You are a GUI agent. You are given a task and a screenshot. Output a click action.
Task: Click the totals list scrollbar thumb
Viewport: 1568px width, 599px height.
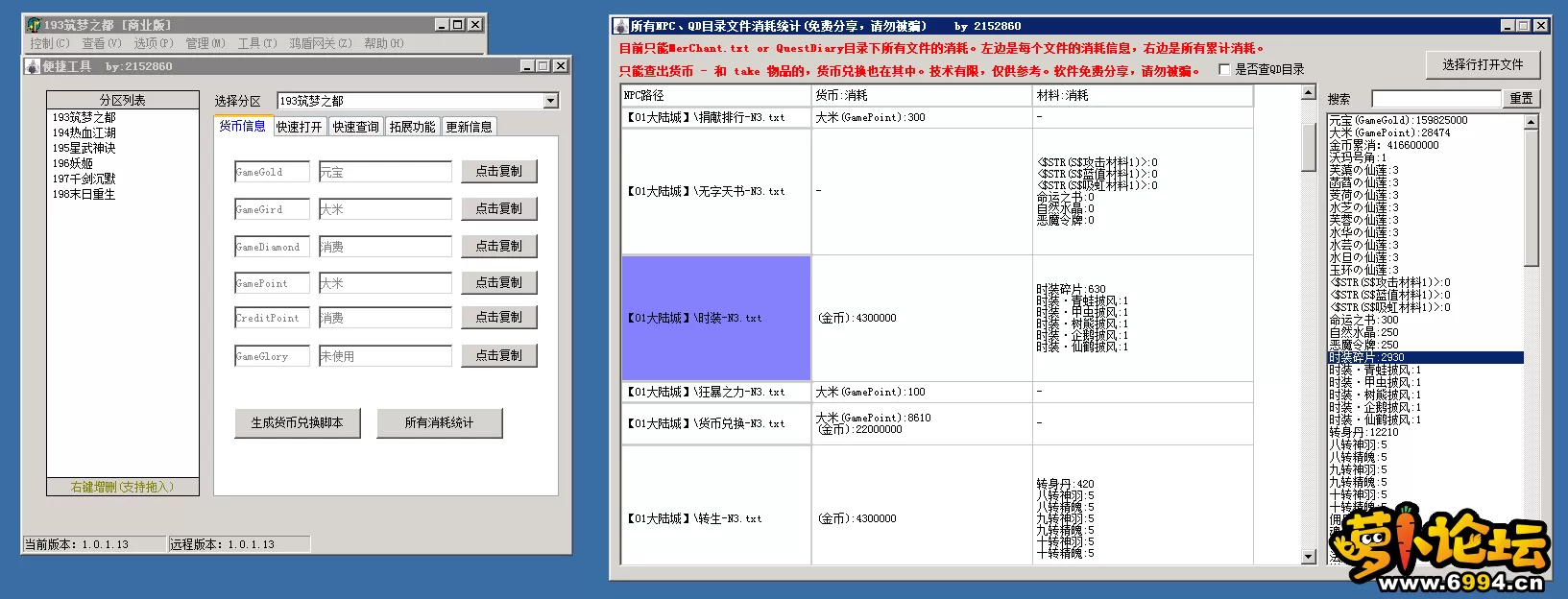pos(1532,198)
